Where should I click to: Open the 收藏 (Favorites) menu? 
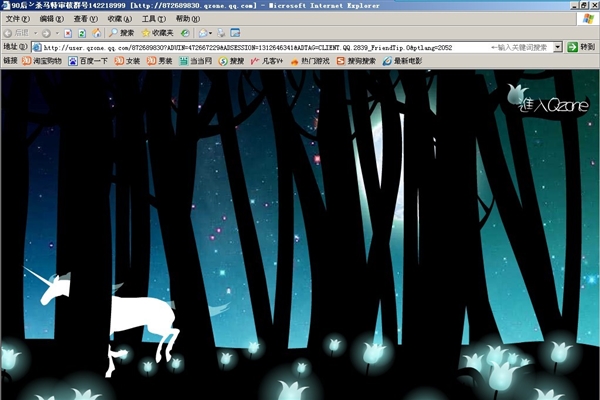click(x=120, y=19)
